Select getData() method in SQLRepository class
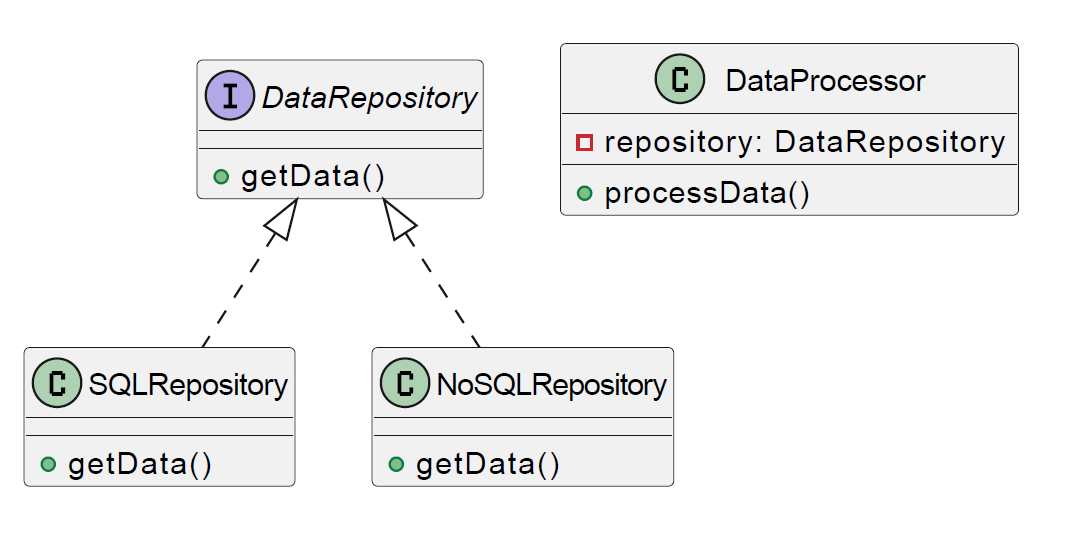 coord(140,465)
